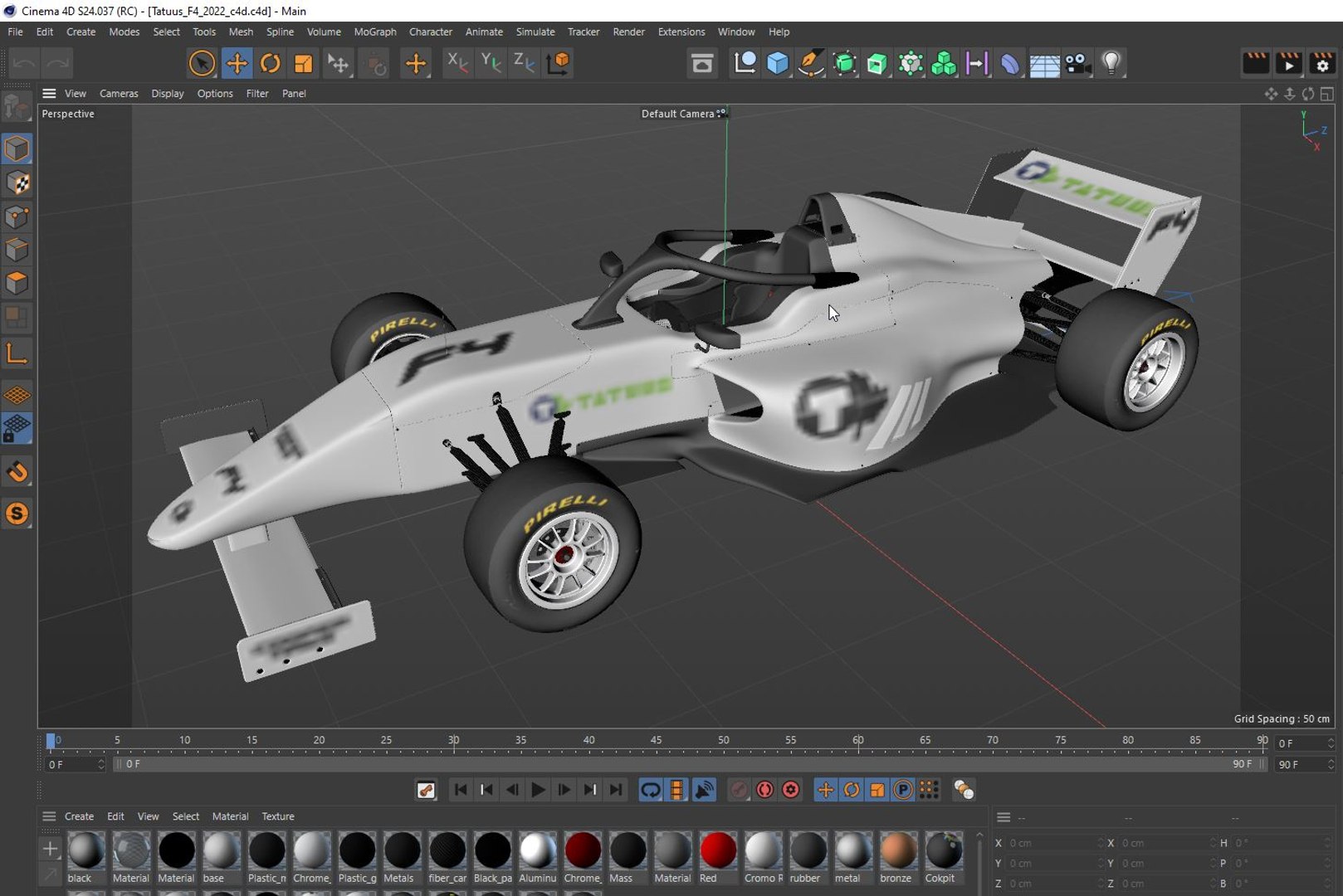
Task: Open Edit Render Settings
Action: [x=1322, y=63]
